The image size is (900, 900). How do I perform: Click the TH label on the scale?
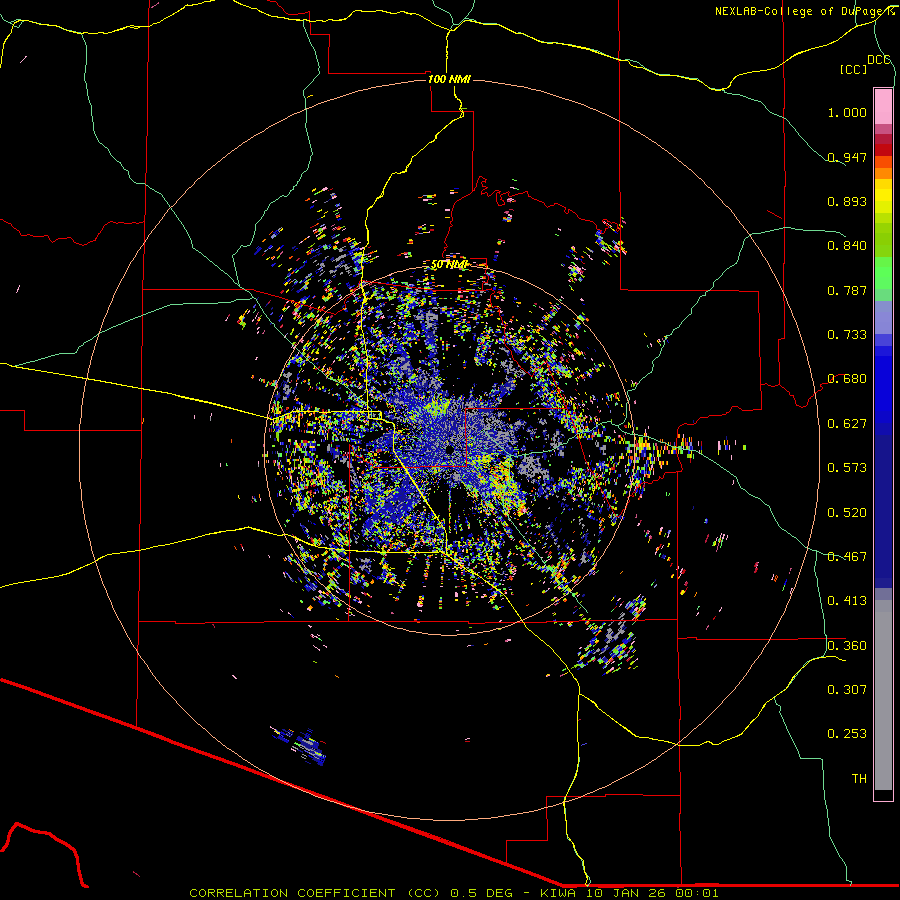(x=859, y=779)
